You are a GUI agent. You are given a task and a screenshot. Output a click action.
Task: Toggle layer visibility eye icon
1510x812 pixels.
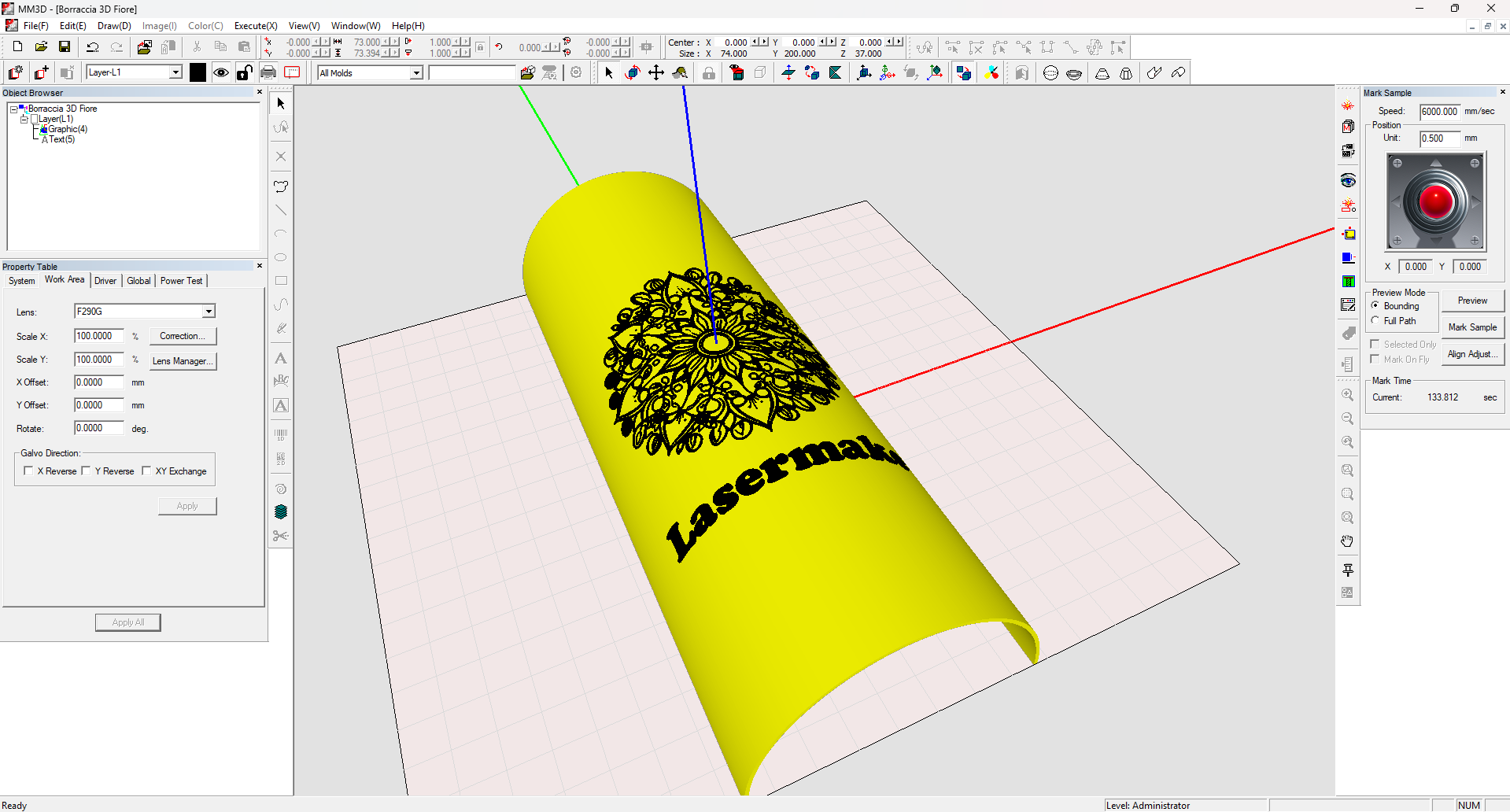(x=221, y=73)
